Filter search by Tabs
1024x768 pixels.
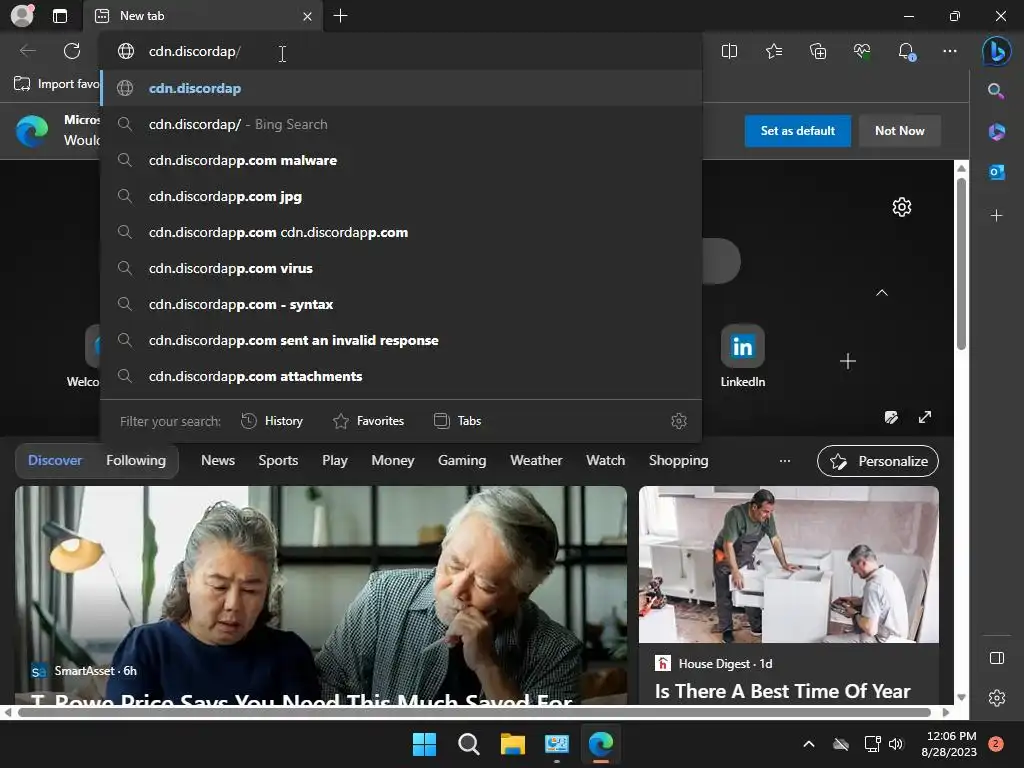(458, 421)
